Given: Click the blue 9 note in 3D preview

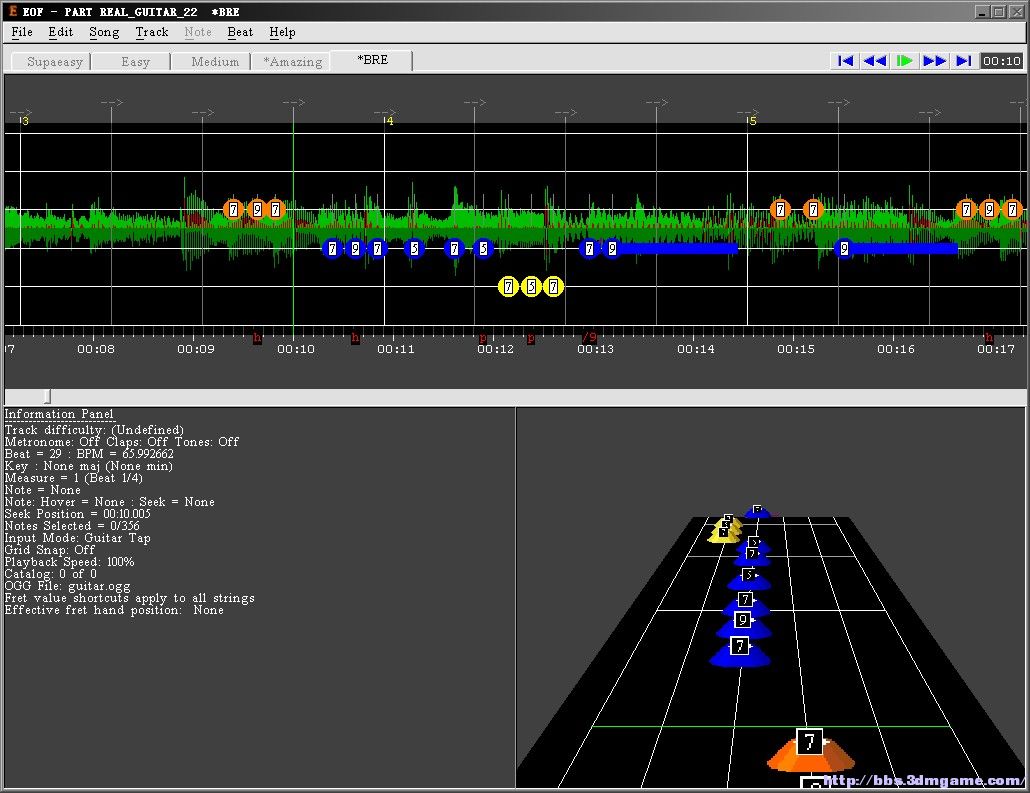Looking at the screenshot, I should click(743, 623).
